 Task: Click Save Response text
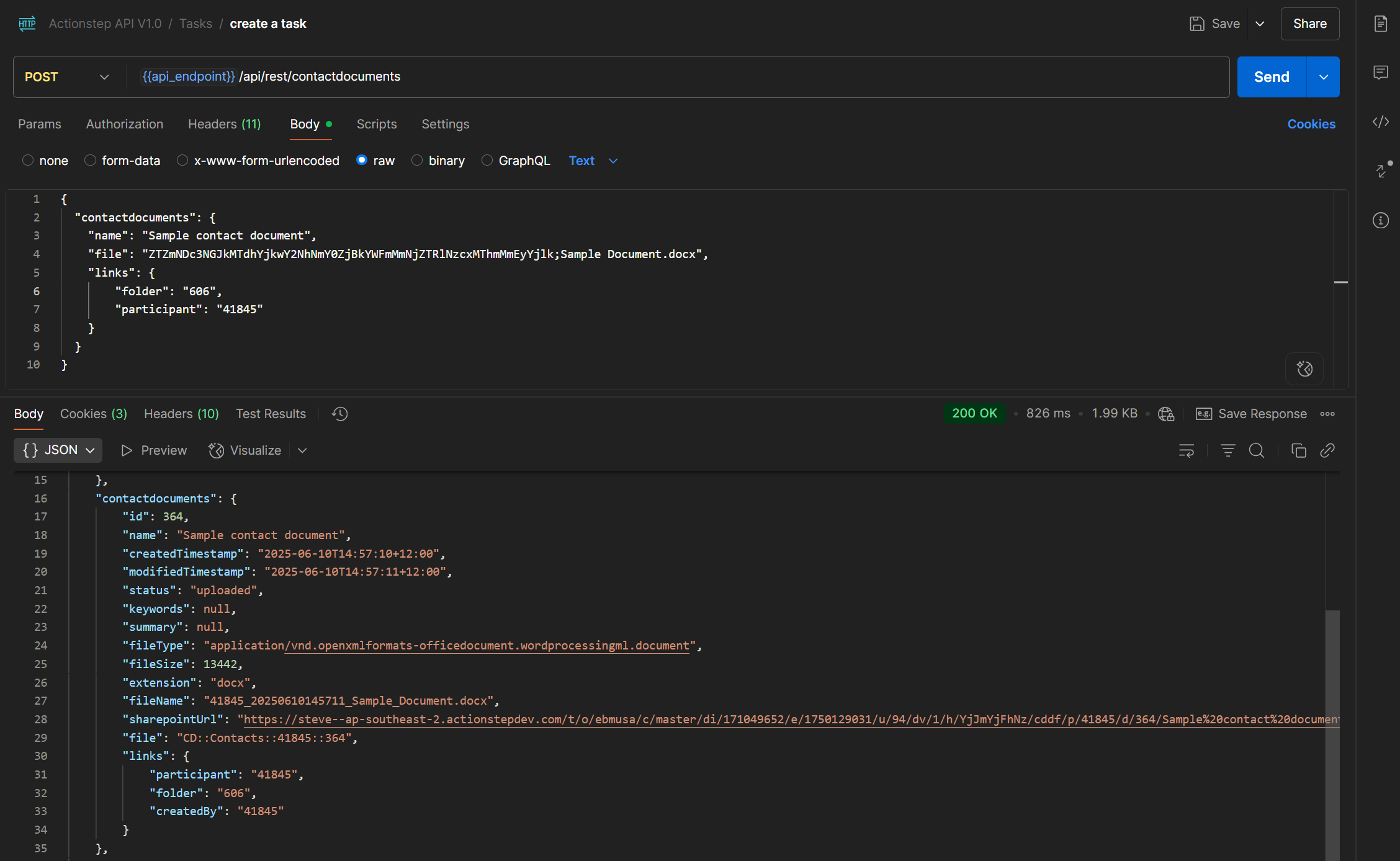coord(1262,414)
